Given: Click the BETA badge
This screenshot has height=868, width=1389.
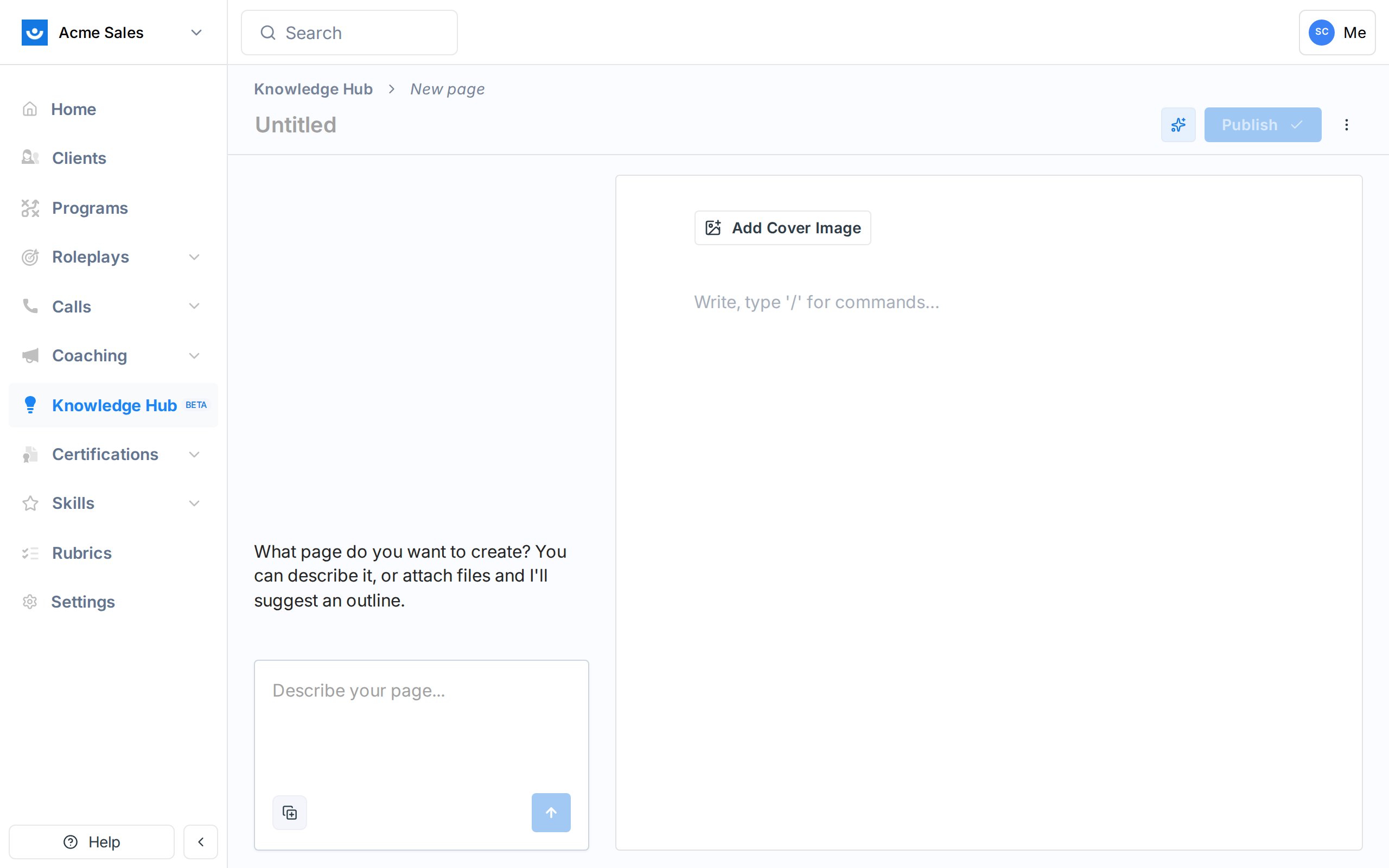Looking at the screenshot, I should coord(196,405).
